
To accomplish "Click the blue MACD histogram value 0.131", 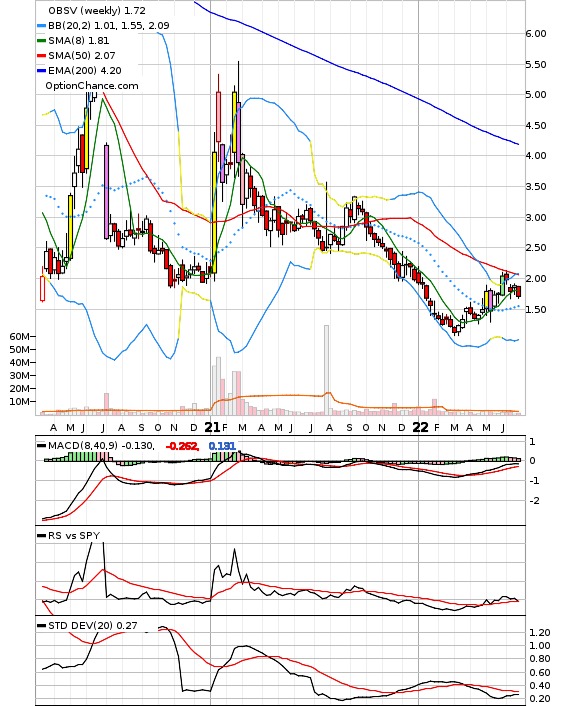I will [x=222, y=446].
